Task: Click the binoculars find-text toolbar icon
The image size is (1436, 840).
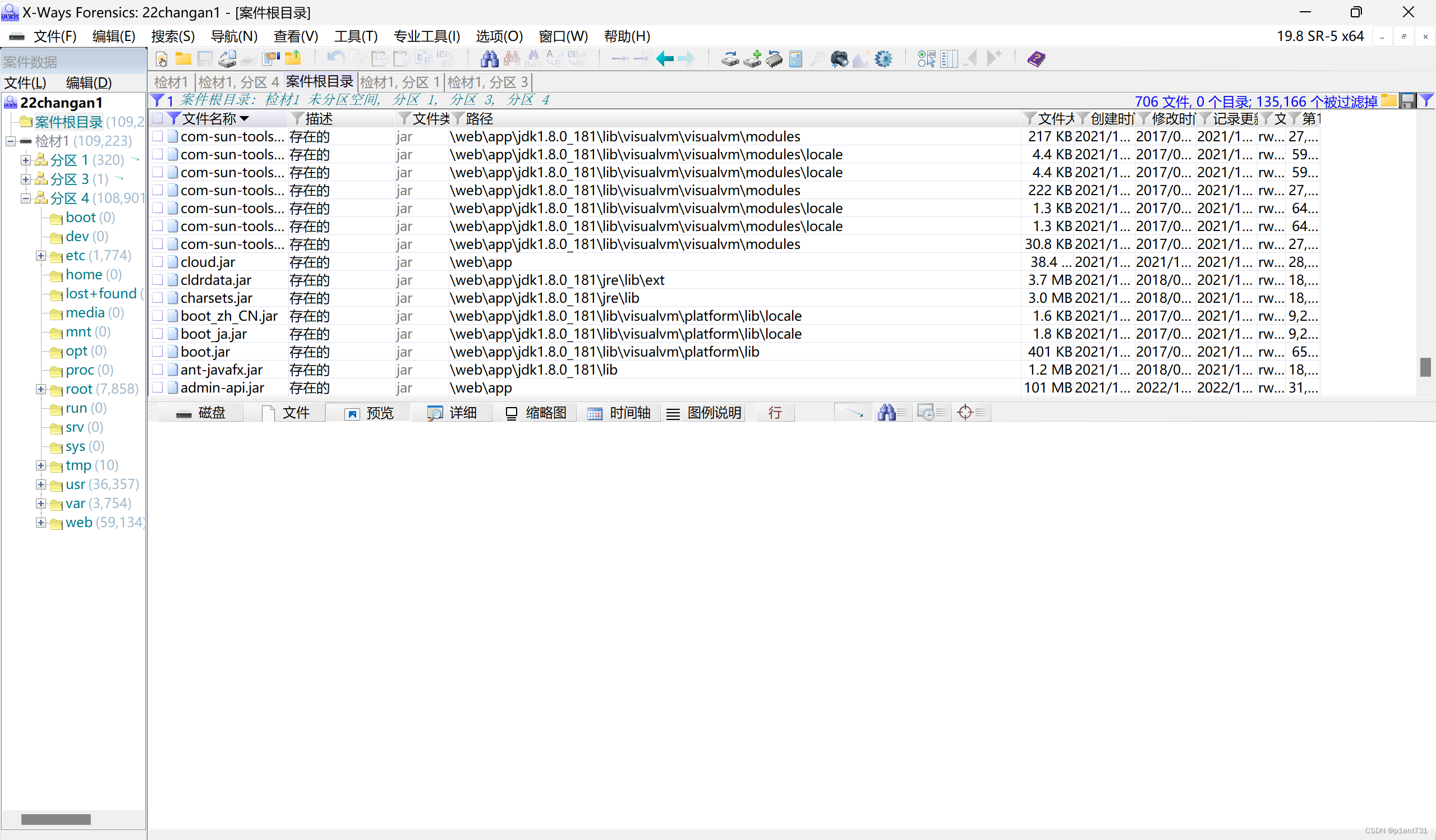Action: tap(489, 59)
